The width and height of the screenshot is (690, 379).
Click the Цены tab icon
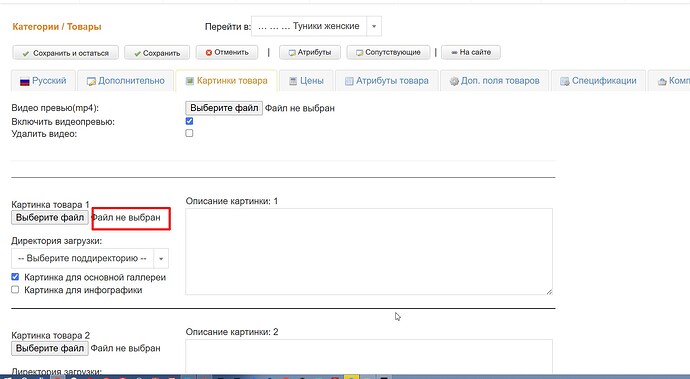(293, 81)
